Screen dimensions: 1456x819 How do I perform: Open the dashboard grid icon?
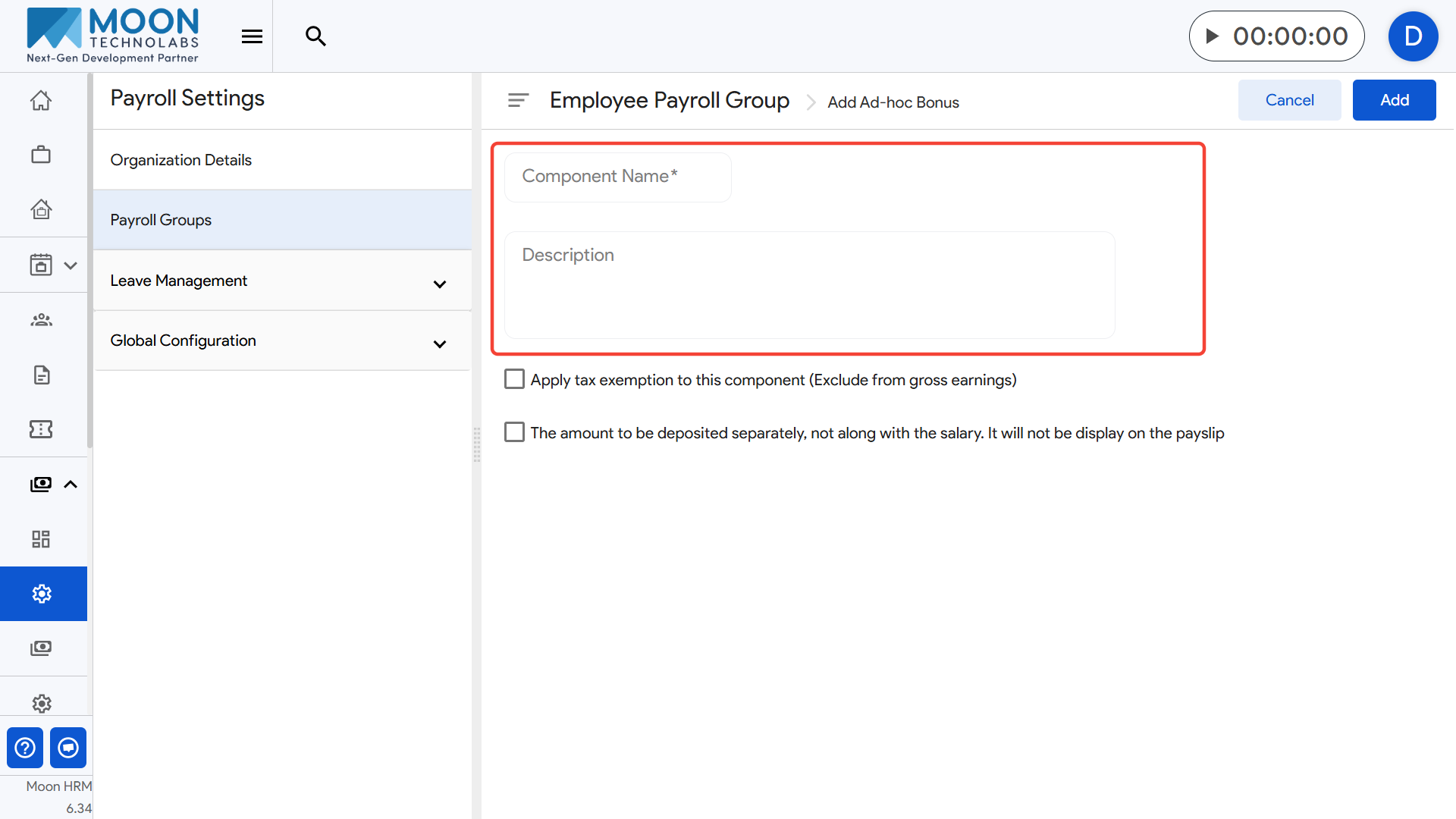[x=41, y=539]
